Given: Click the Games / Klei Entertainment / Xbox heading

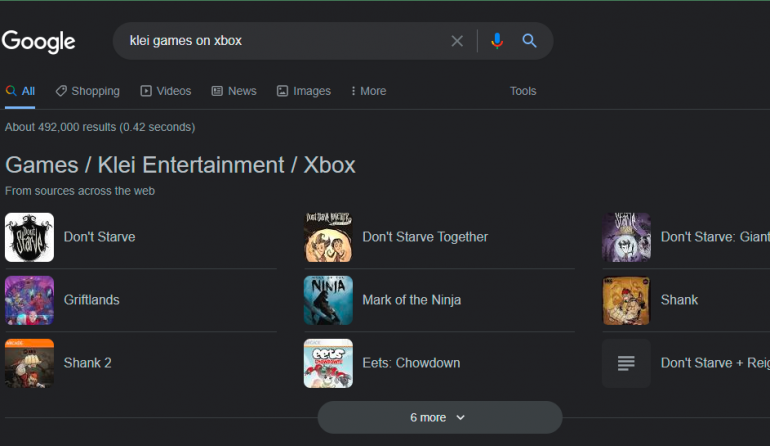Looking at the screenshot, I should click(x=180, y=165).
